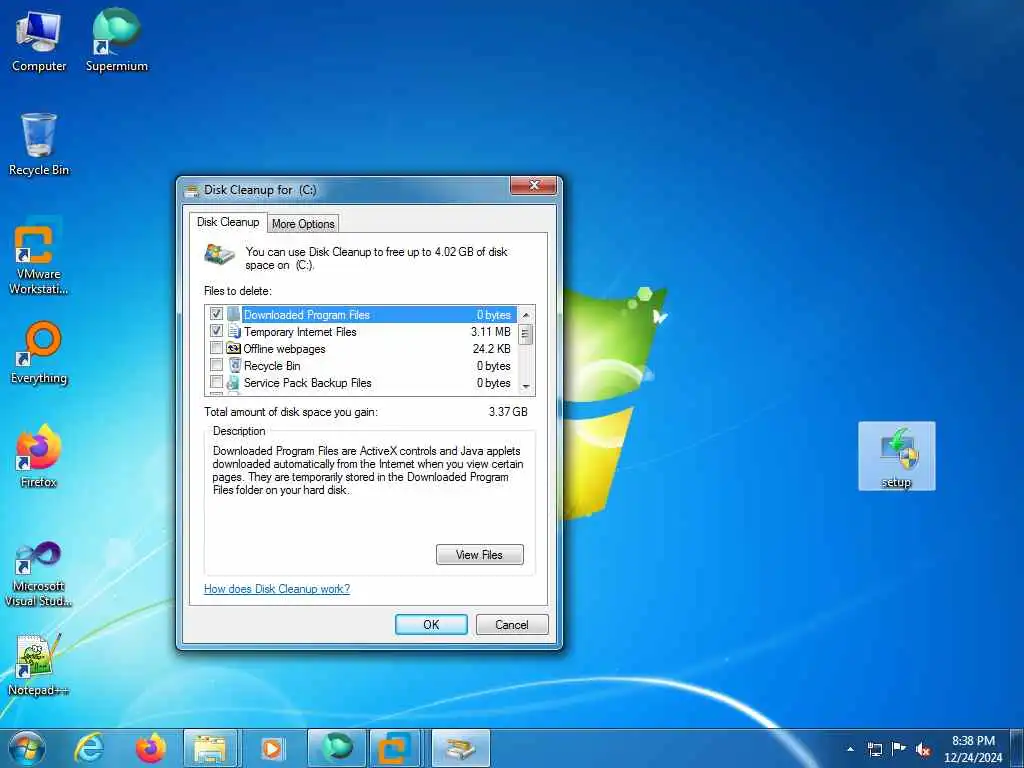
Task: Switch to VMware Workstation in the taskbar
Action: [395, 748]
